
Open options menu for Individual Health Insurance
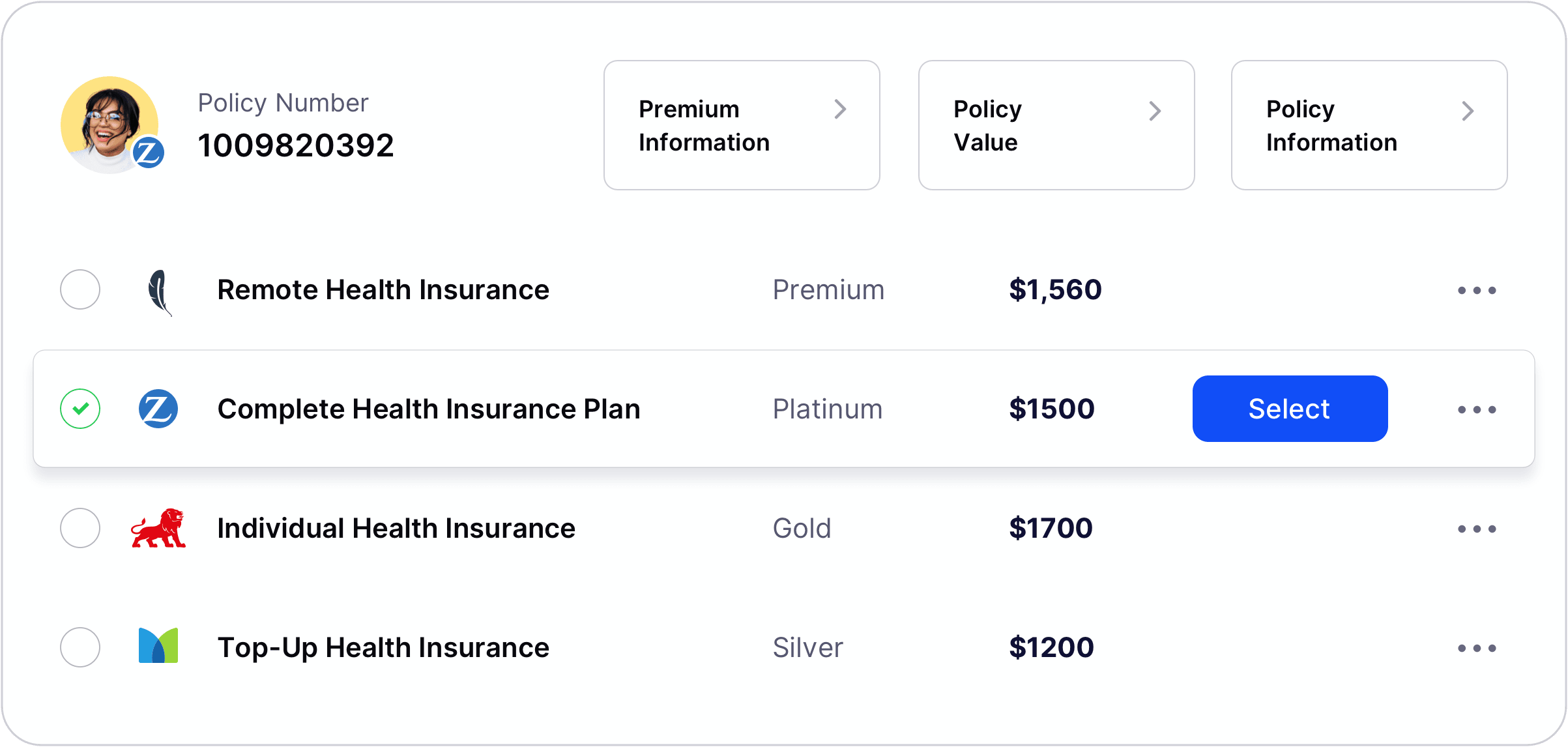1475,528
